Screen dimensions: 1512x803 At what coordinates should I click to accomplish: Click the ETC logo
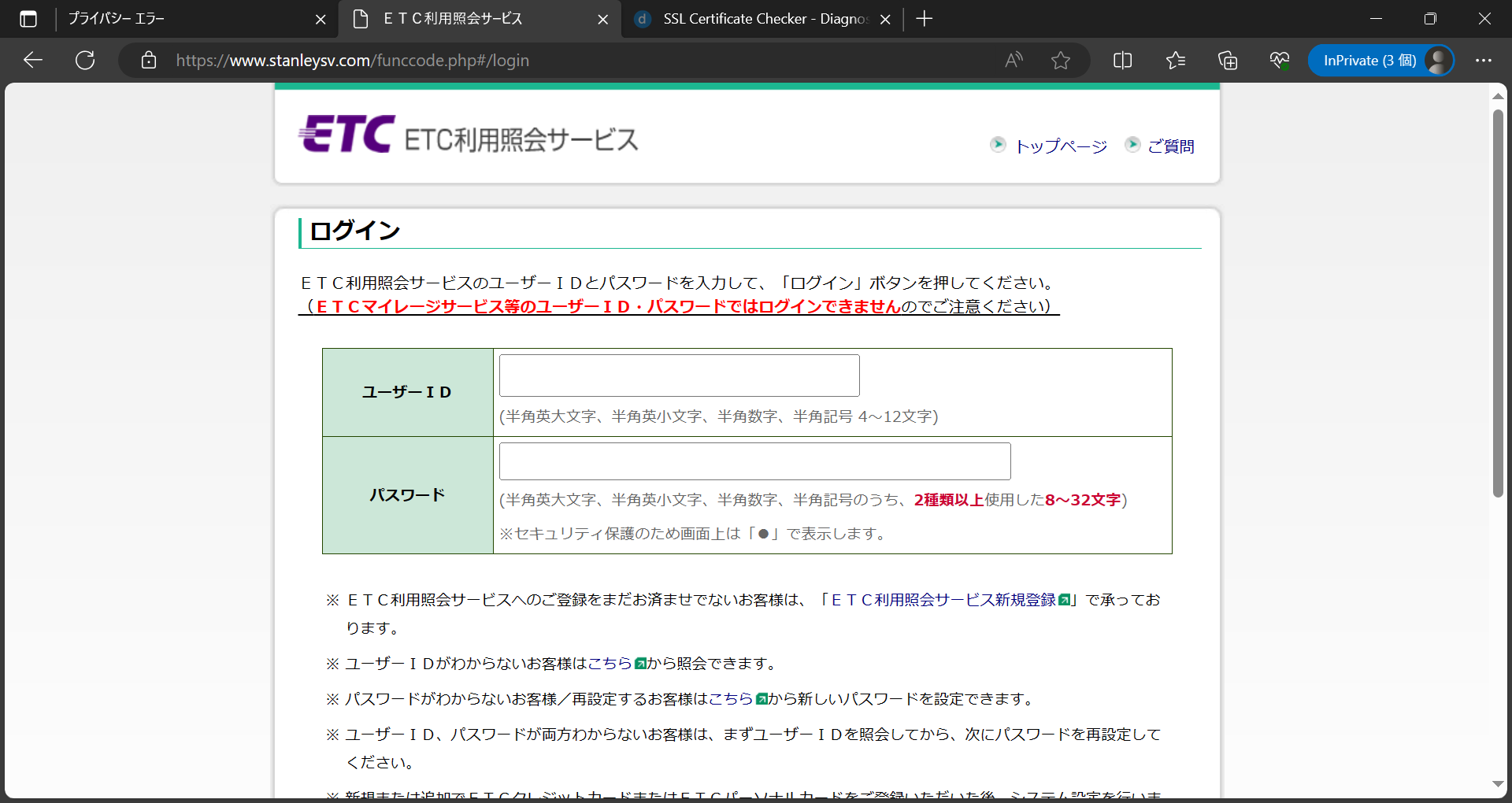pyautogui.click(x=346, y=134)
